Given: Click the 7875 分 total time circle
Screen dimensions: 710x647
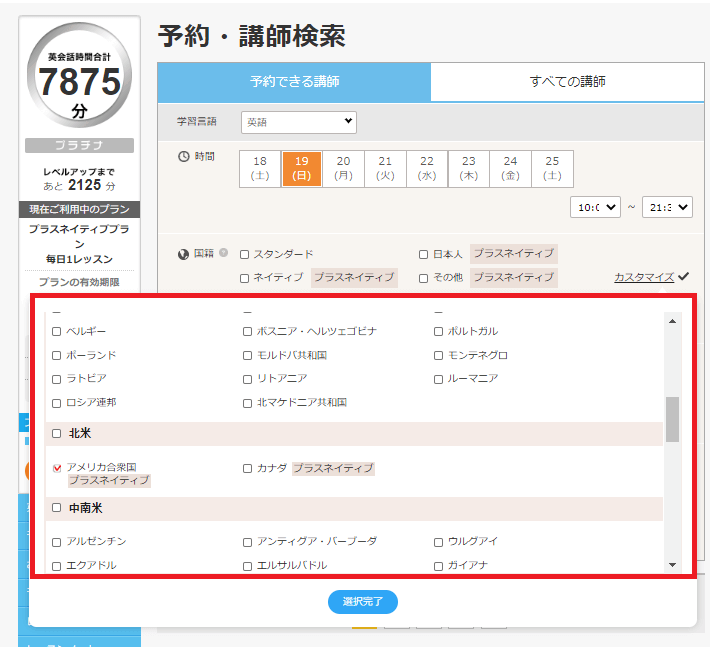Looking at the screenshot, I should pyautogui.click(x=79, y=75).
